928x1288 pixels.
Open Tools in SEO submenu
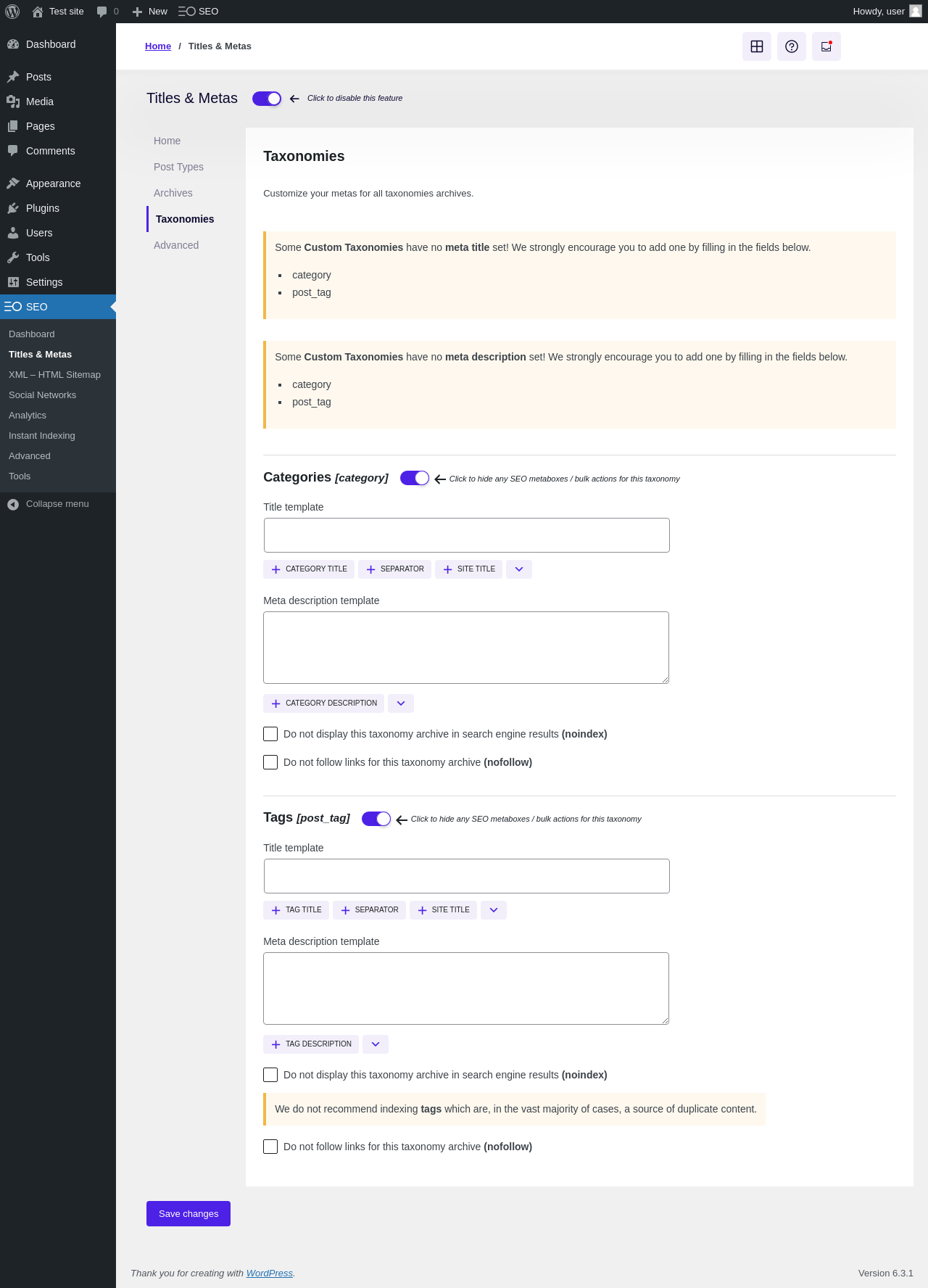click(58, 476)
